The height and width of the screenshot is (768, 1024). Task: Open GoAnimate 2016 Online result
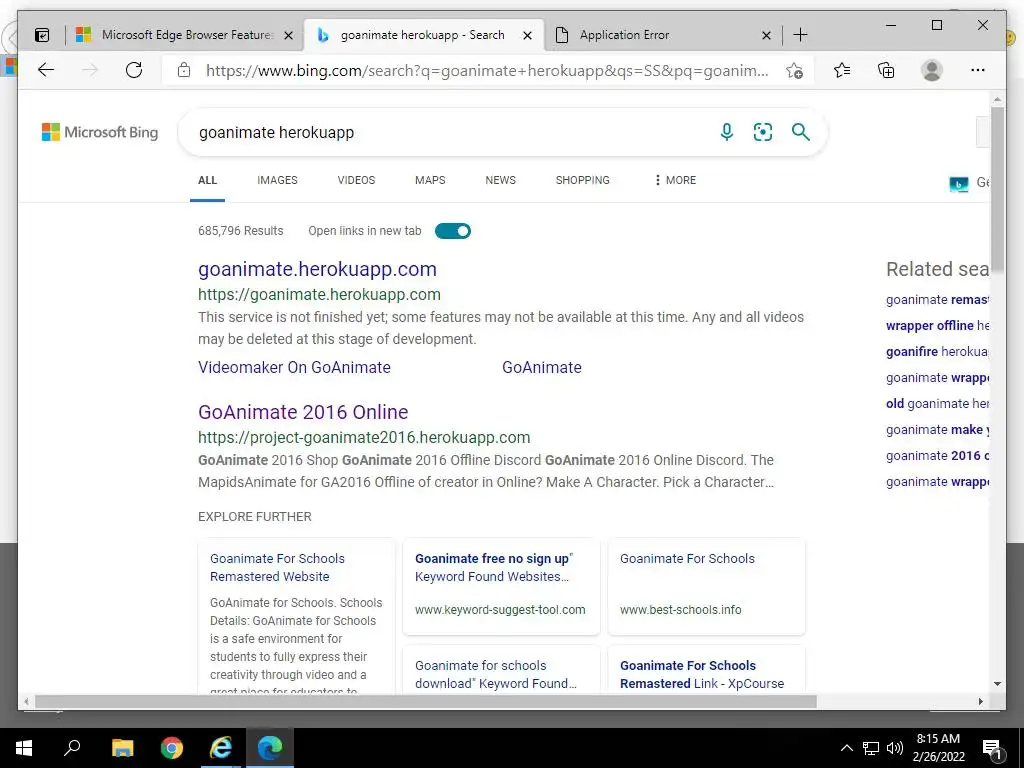[x=303, y=412]
